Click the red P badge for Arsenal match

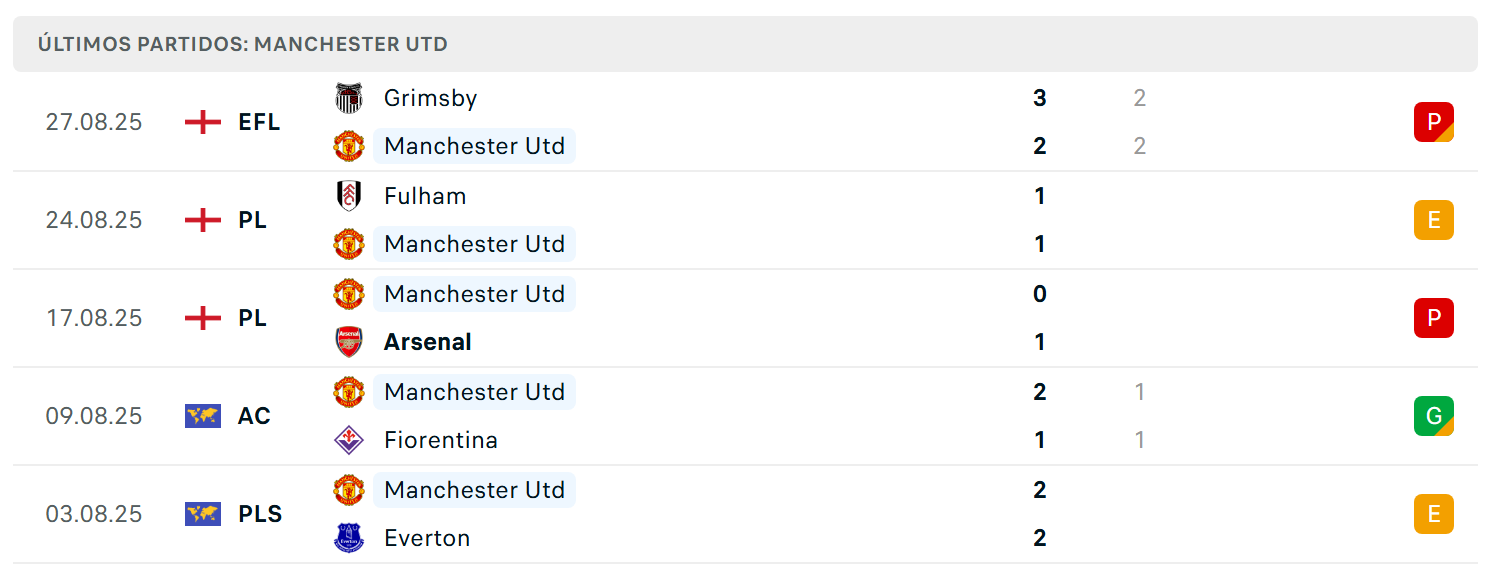click(1434, 318)
